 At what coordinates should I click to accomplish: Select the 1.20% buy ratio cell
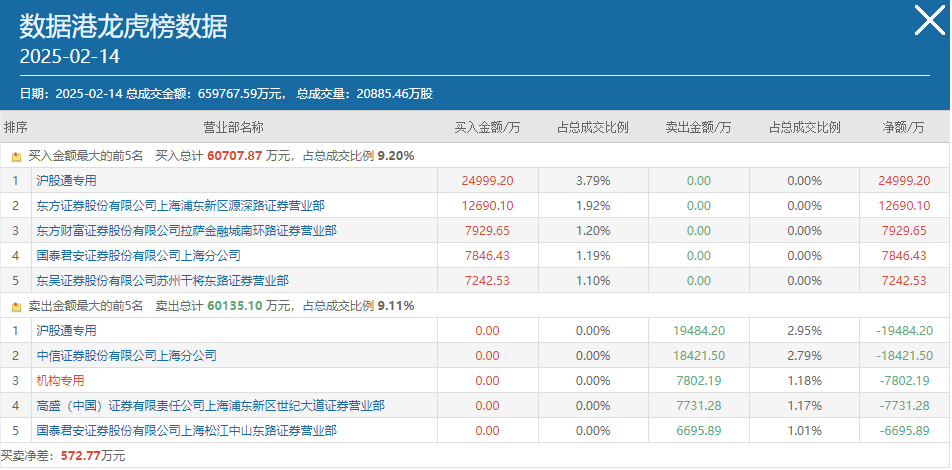pyautogui.click(x=593, y=231)
